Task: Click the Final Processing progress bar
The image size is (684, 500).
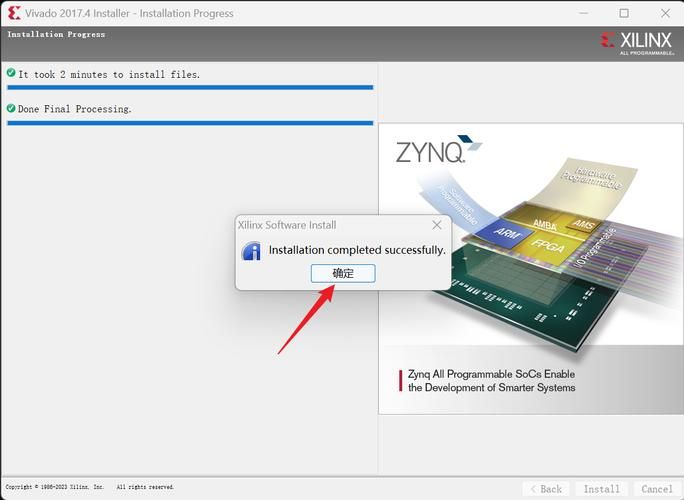Action: (190, 123)
